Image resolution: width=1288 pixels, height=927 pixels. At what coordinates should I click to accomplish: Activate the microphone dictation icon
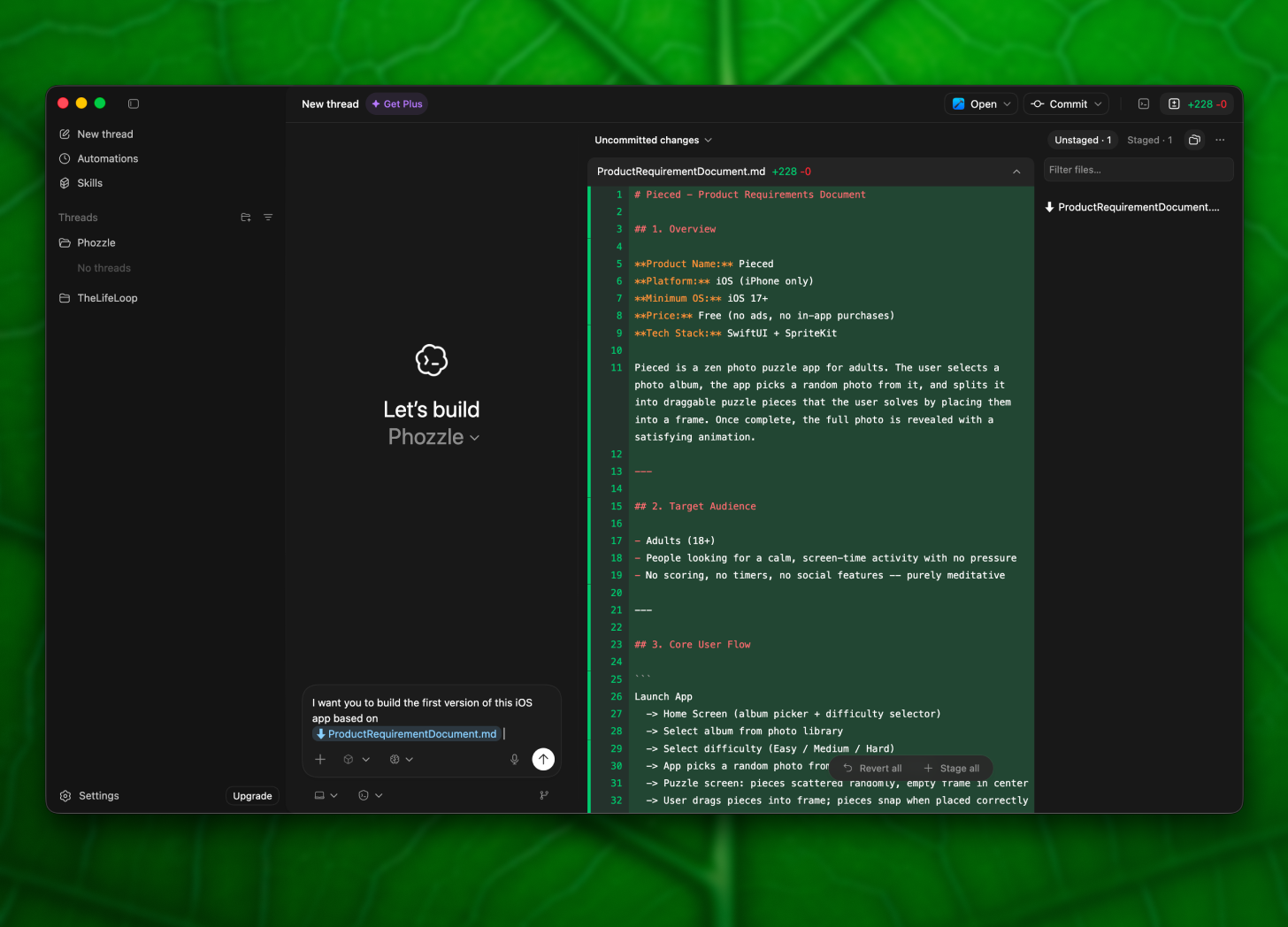(x=515, y=760)
